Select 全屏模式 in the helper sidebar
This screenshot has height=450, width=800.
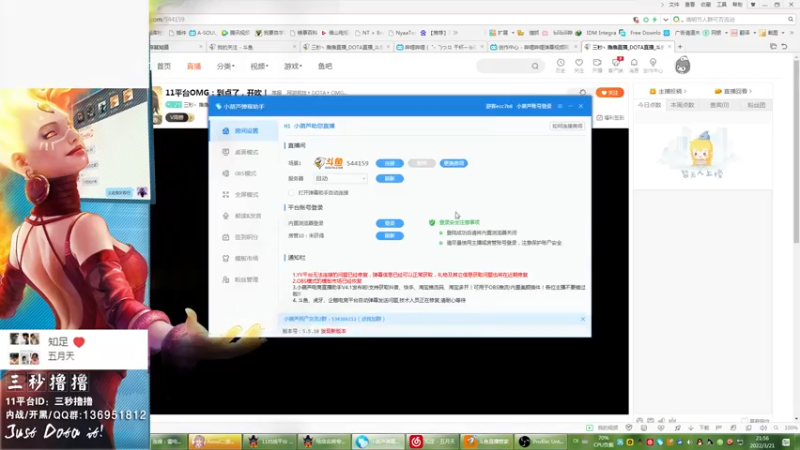click(x=243, y=194)
